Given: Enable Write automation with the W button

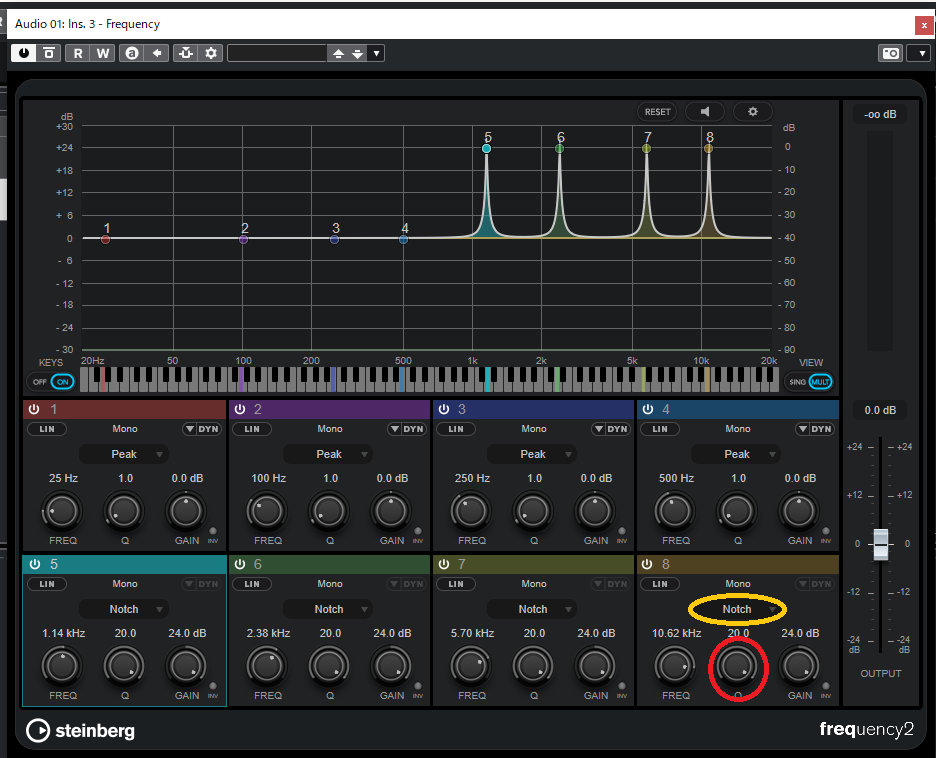Looking at the screenshot, I should [103, 53].
